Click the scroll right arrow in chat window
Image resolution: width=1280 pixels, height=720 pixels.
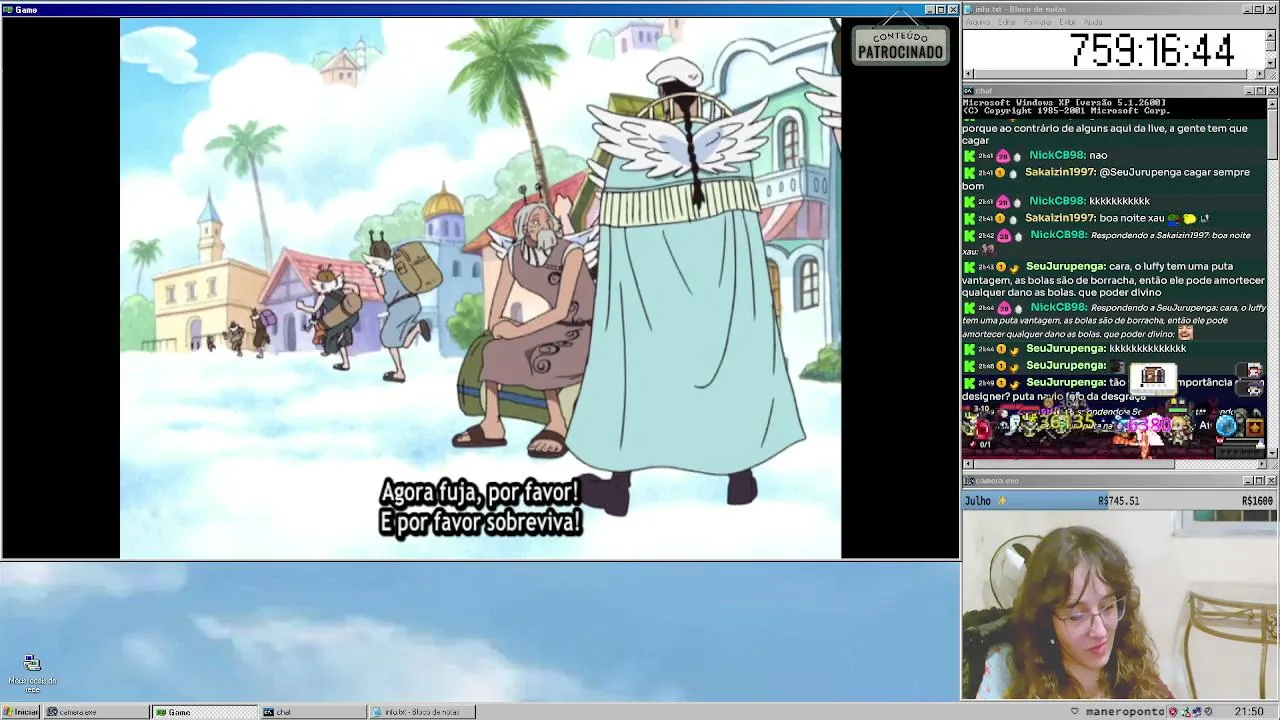pos(1260,463)
